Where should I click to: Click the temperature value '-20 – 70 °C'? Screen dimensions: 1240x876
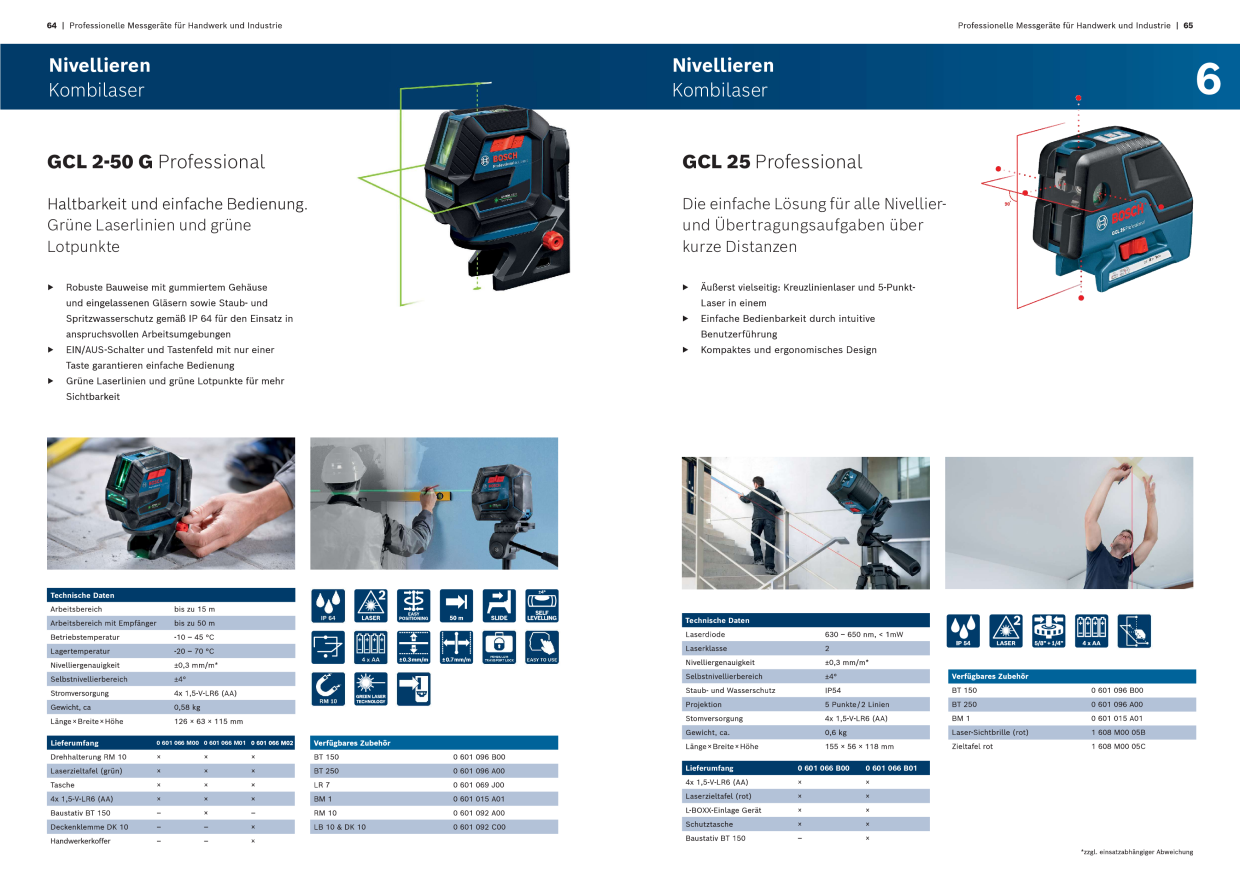pyautogui.click(x=194, y=651)
